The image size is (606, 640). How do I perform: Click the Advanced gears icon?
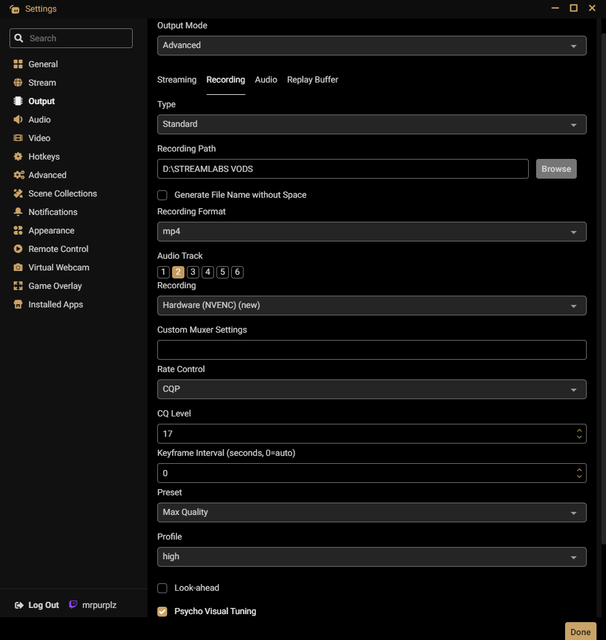pos(19,175)
